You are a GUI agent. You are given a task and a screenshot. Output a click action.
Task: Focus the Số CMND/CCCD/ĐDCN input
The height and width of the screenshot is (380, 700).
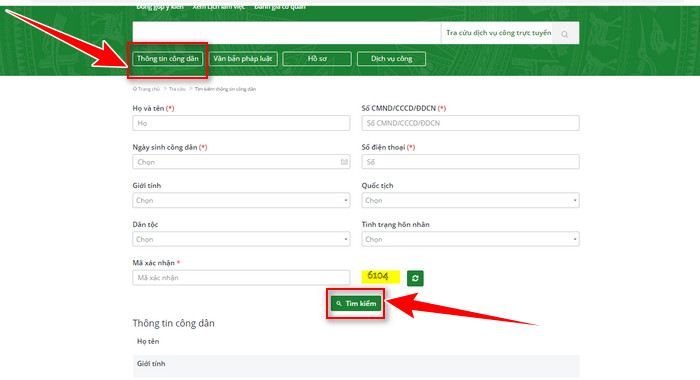coord(471,123)
